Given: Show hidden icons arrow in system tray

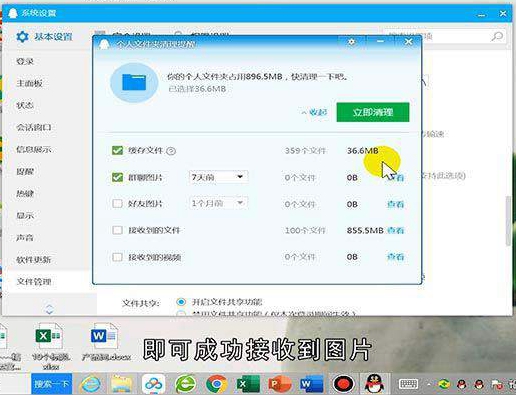Looking at the screenshot, I should click(x=429, y=384).
